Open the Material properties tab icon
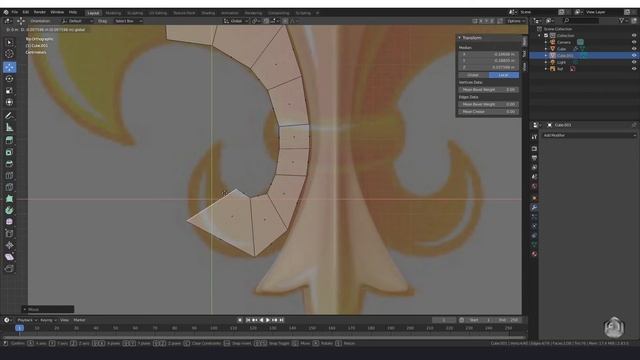The image size is (640, 360). click(534, 254)
